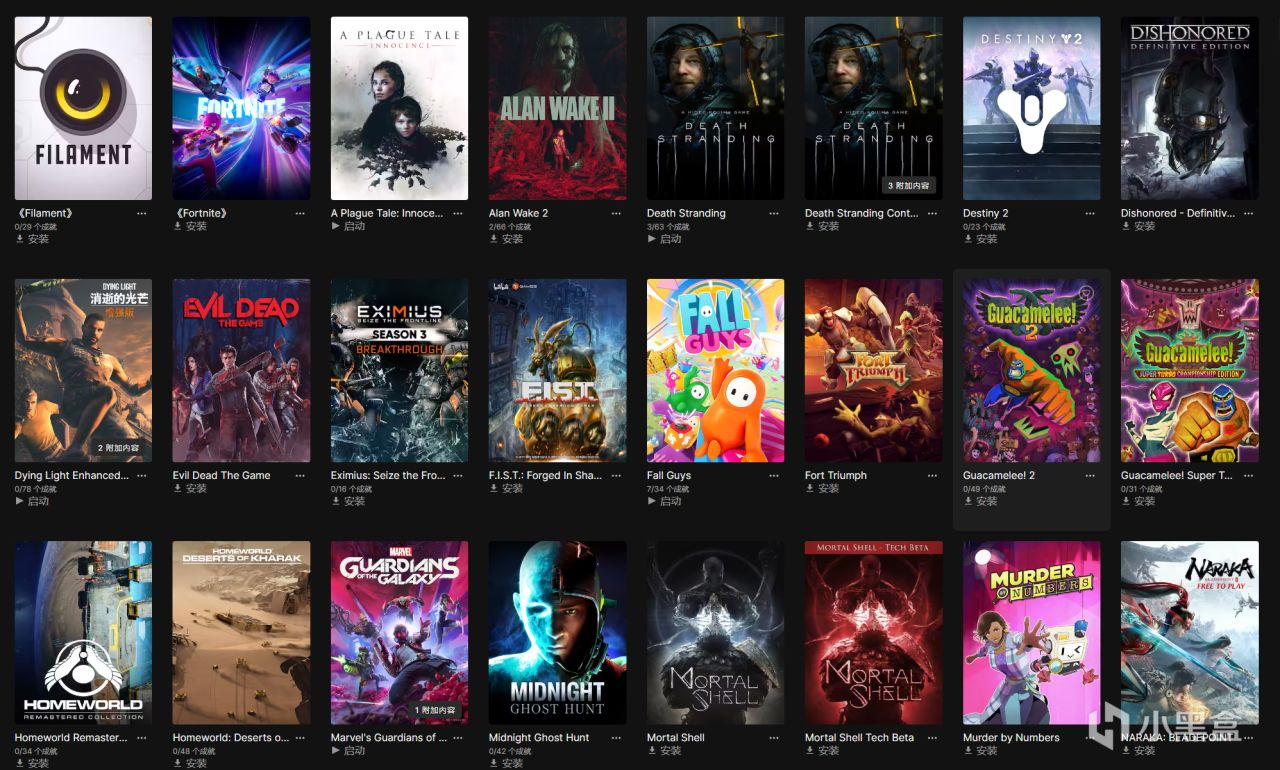
Task: Open the Alan Wake II cover art
Action: 557,108
